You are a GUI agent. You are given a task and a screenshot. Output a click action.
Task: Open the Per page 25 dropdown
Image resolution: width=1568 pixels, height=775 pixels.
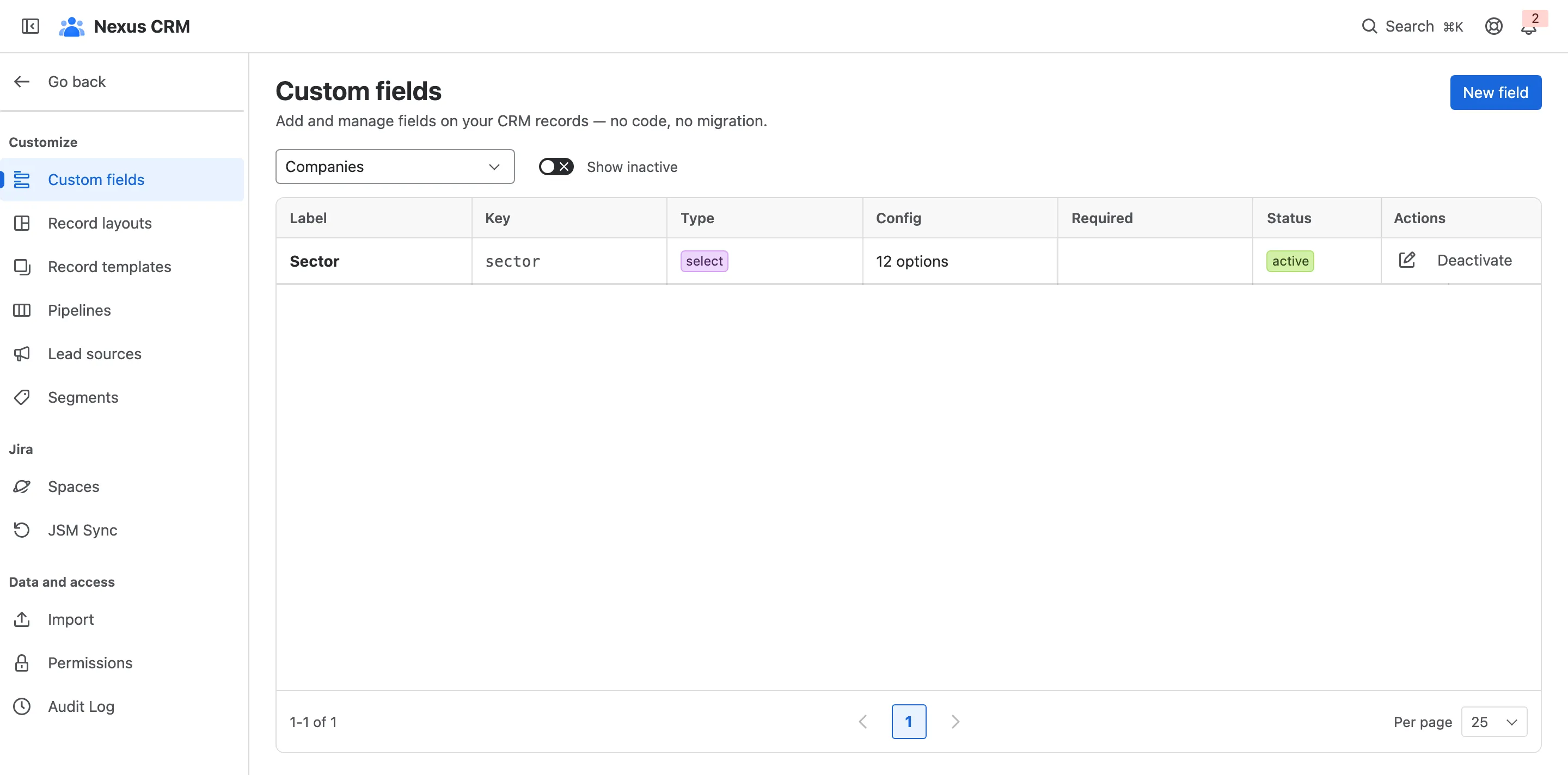point(1494,722)
